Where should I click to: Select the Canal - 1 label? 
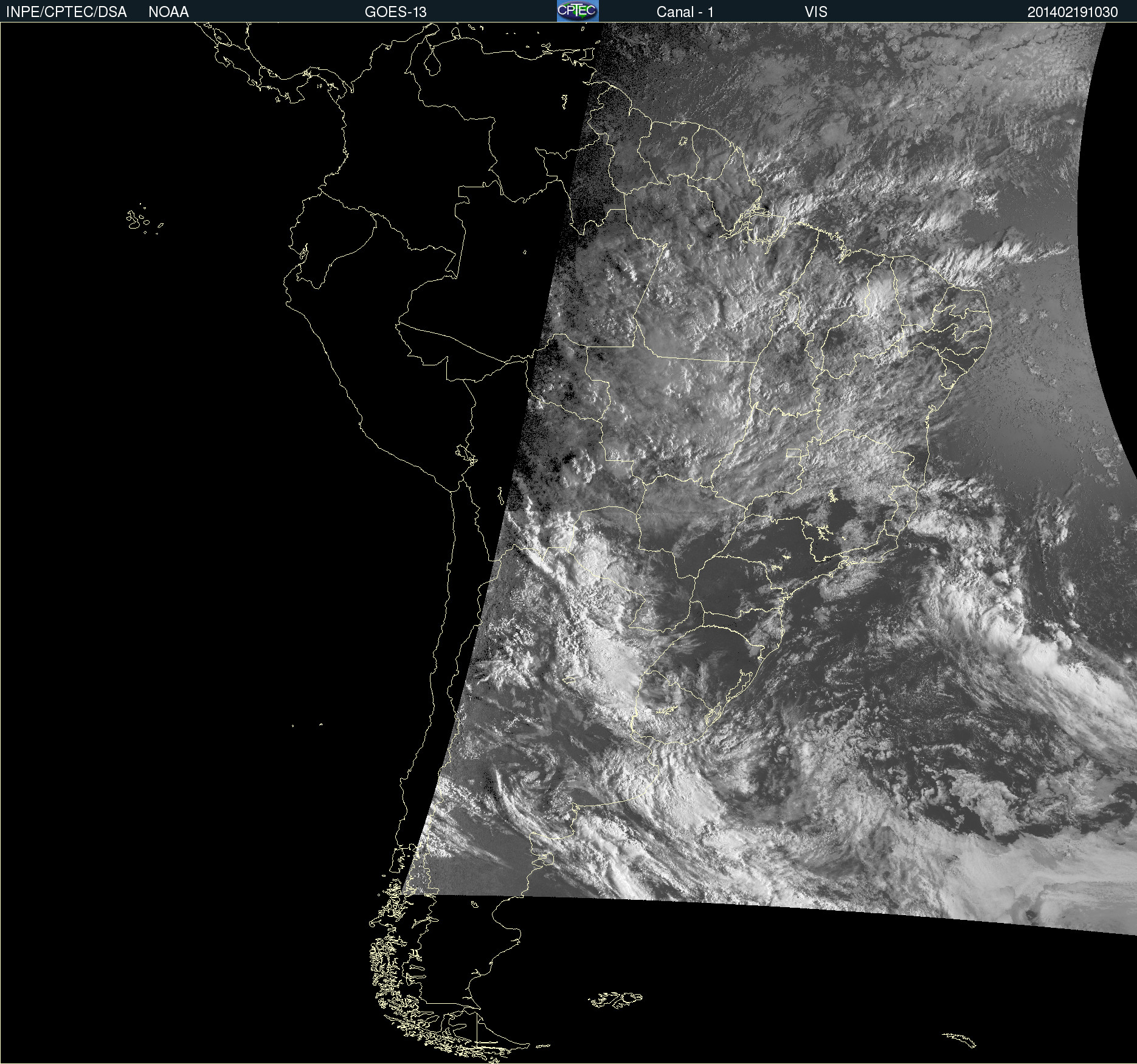pos(685,12)
